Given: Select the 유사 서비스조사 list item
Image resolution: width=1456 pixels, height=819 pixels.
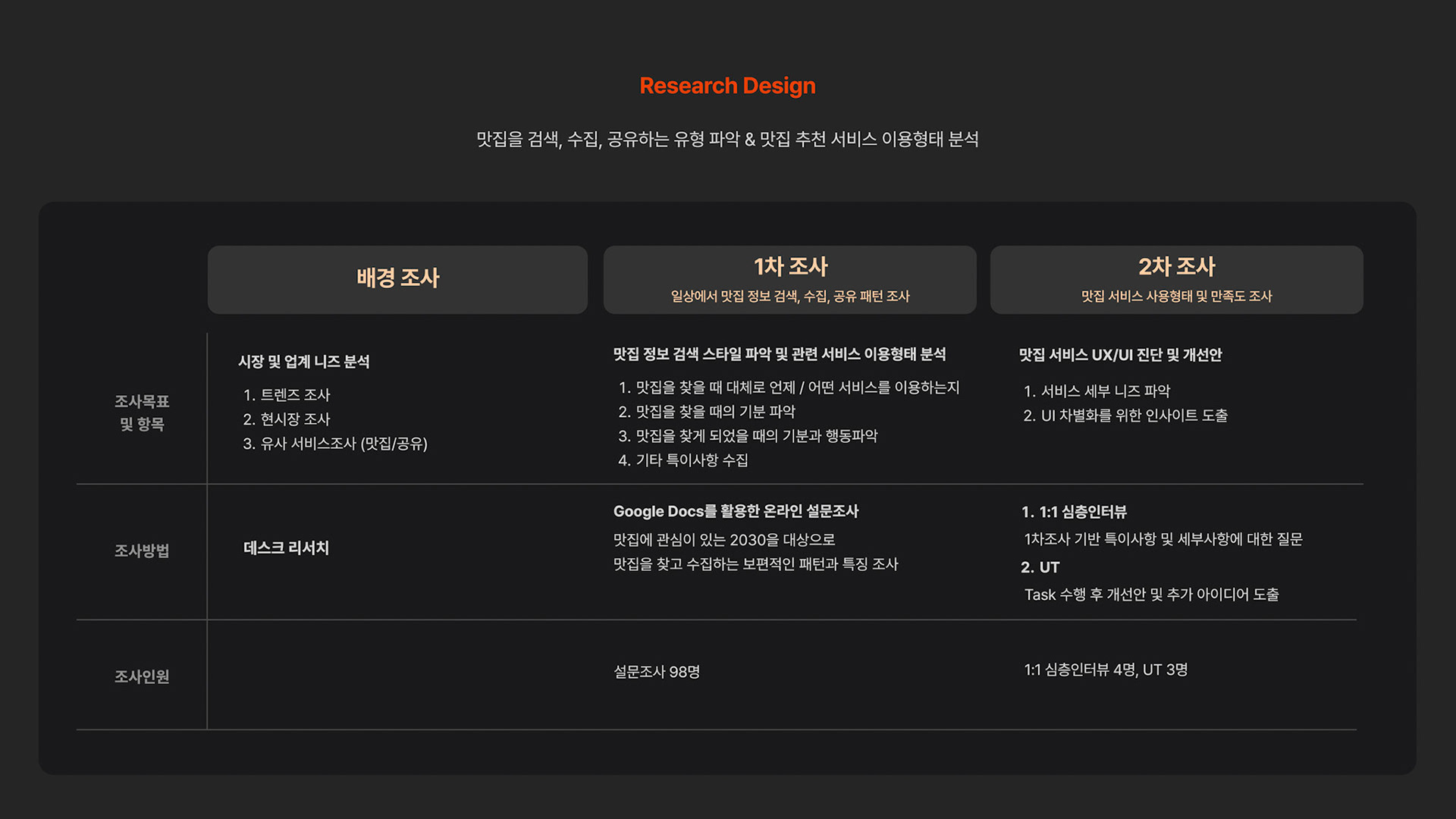Looking at the screenshot, I should click(335, 444).
